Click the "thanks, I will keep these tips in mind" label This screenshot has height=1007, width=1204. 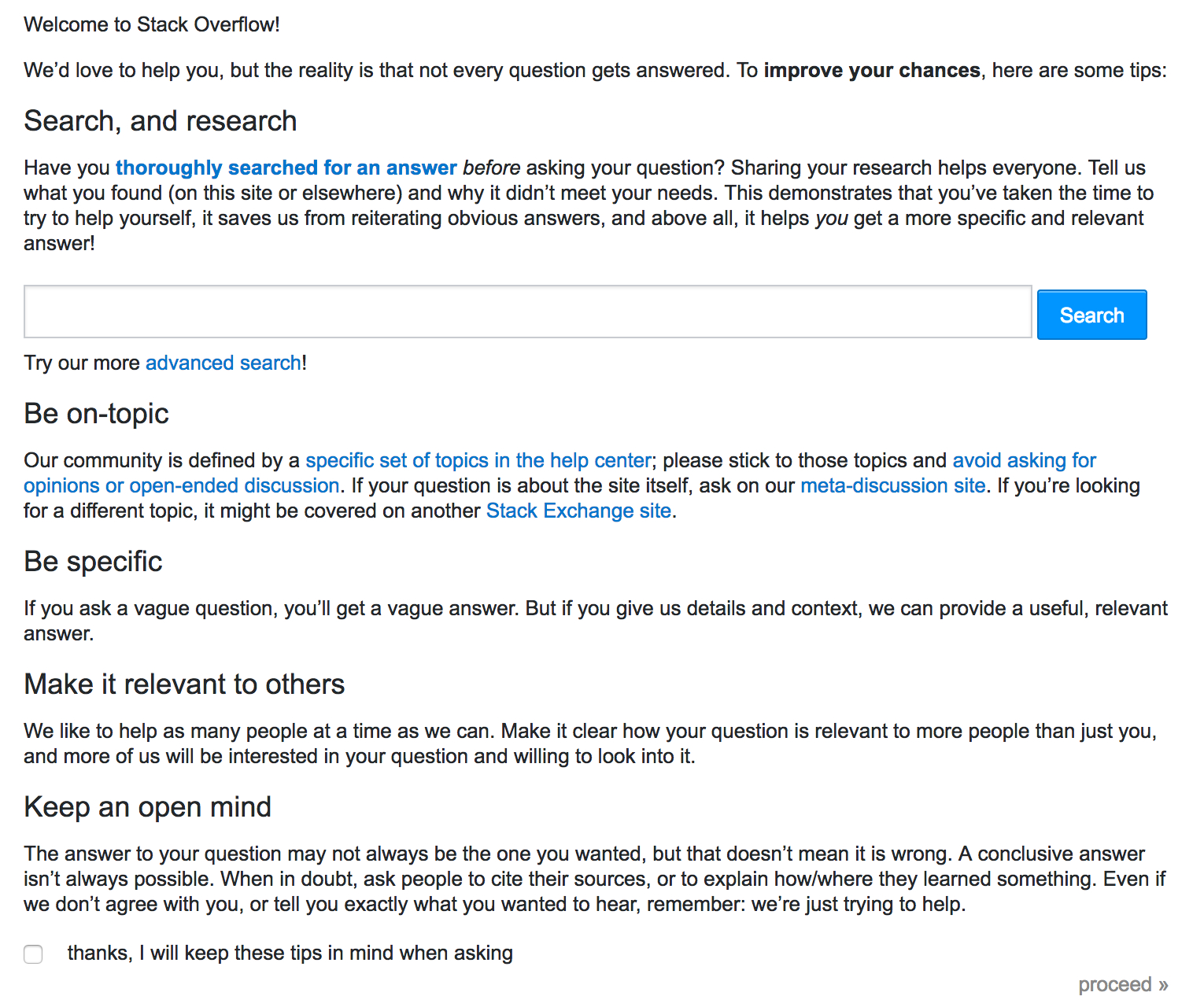pos(290,953)
